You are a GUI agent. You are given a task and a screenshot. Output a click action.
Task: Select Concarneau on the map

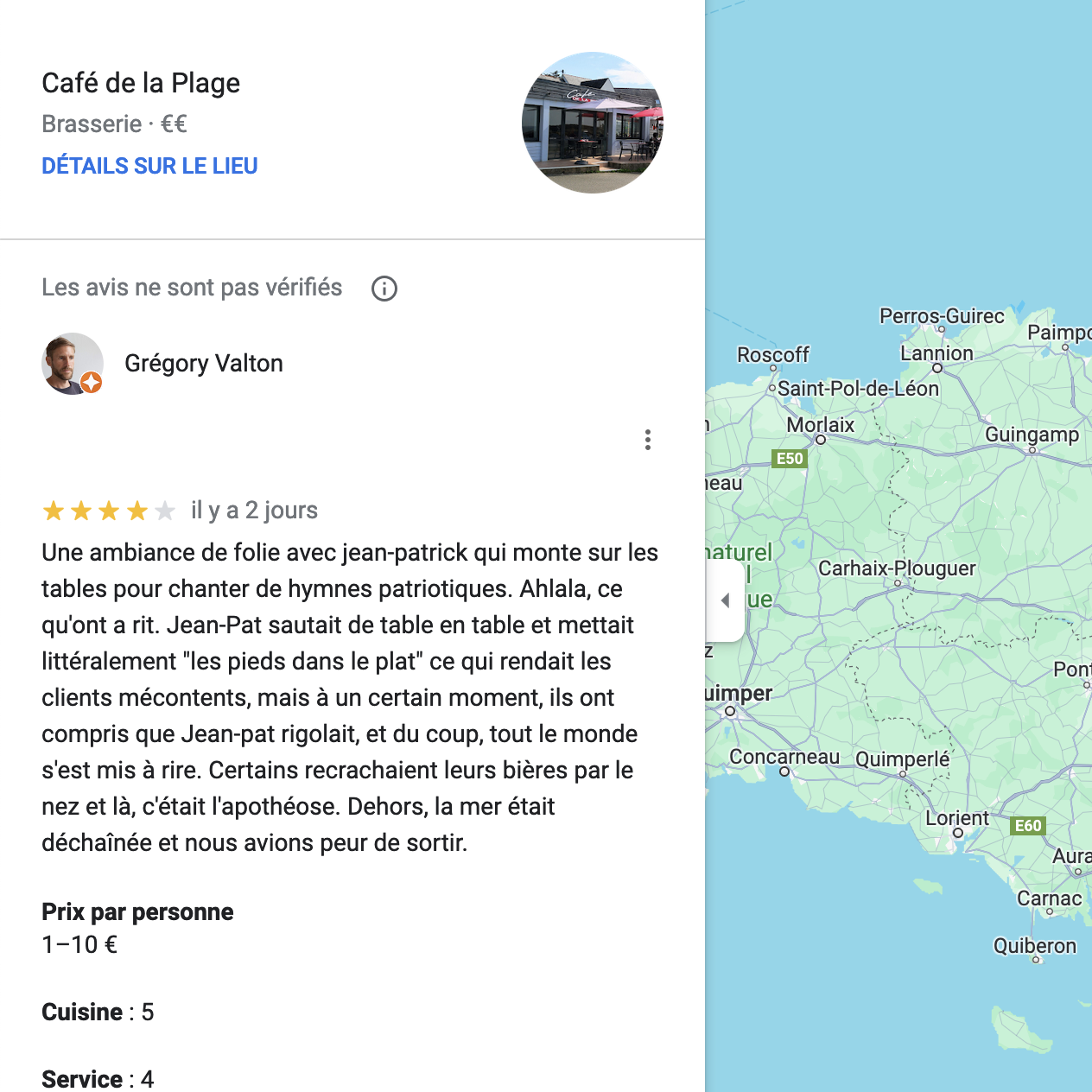pyautogui.click(x=784, y=757)
